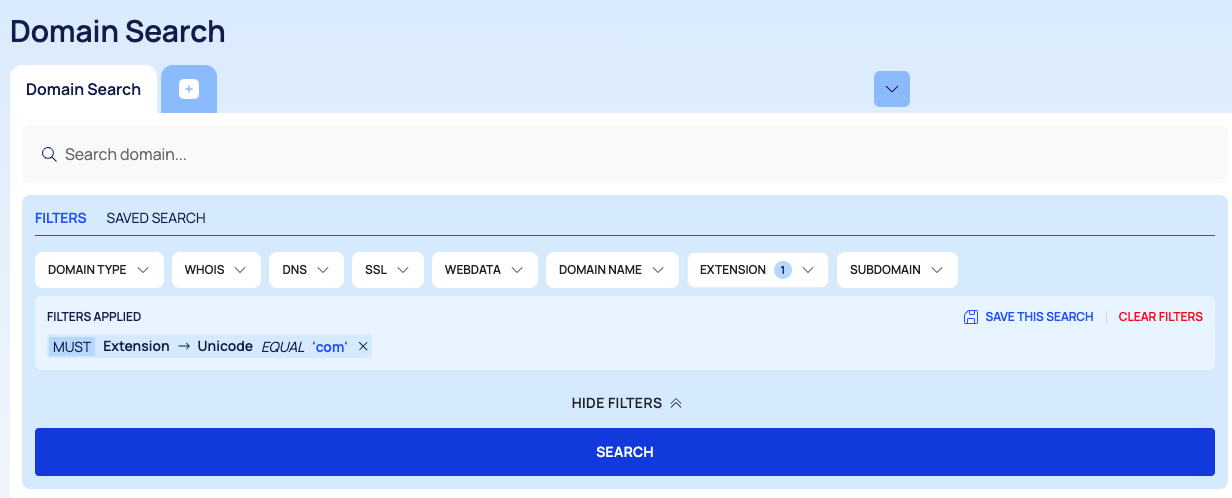Switch to the Domain Search tab

[83, 90]
